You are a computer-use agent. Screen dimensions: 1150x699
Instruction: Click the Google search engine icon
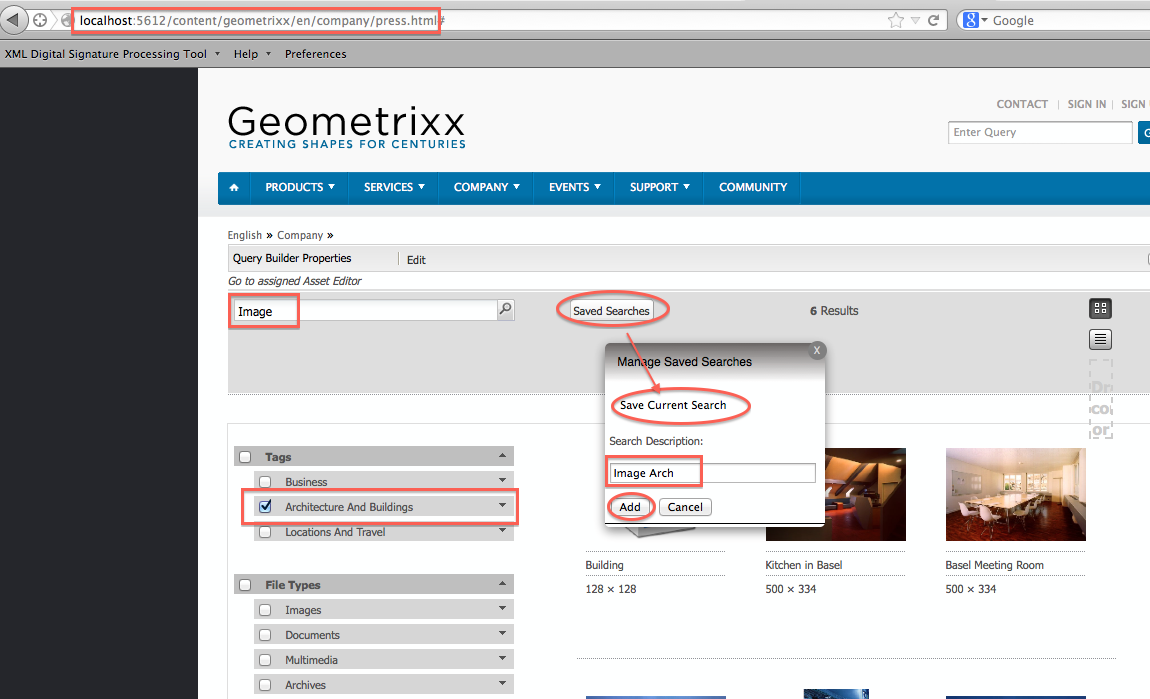(x=971, y=21)
